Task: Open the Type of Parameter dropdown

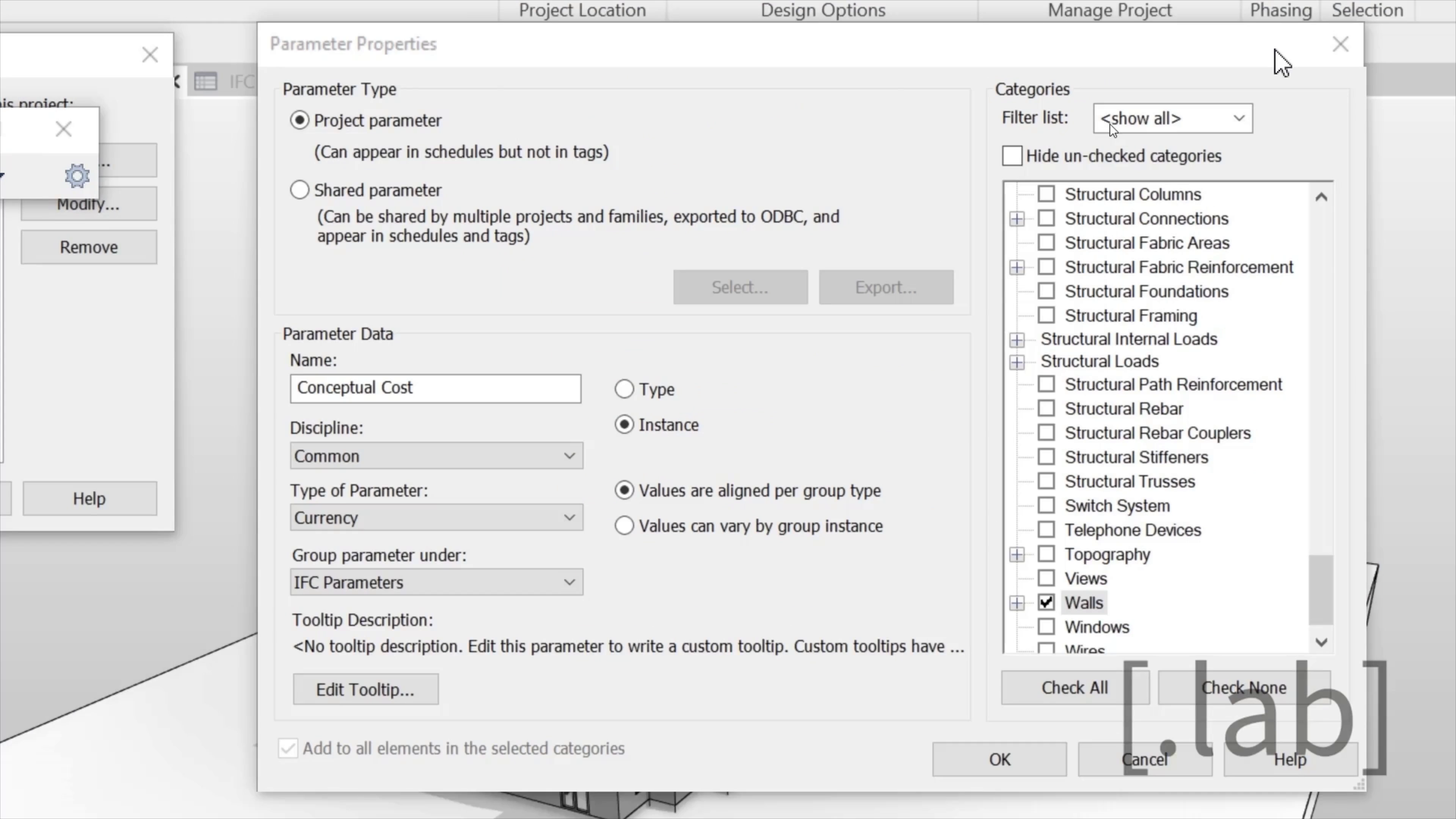Action: tap(436, 518)
